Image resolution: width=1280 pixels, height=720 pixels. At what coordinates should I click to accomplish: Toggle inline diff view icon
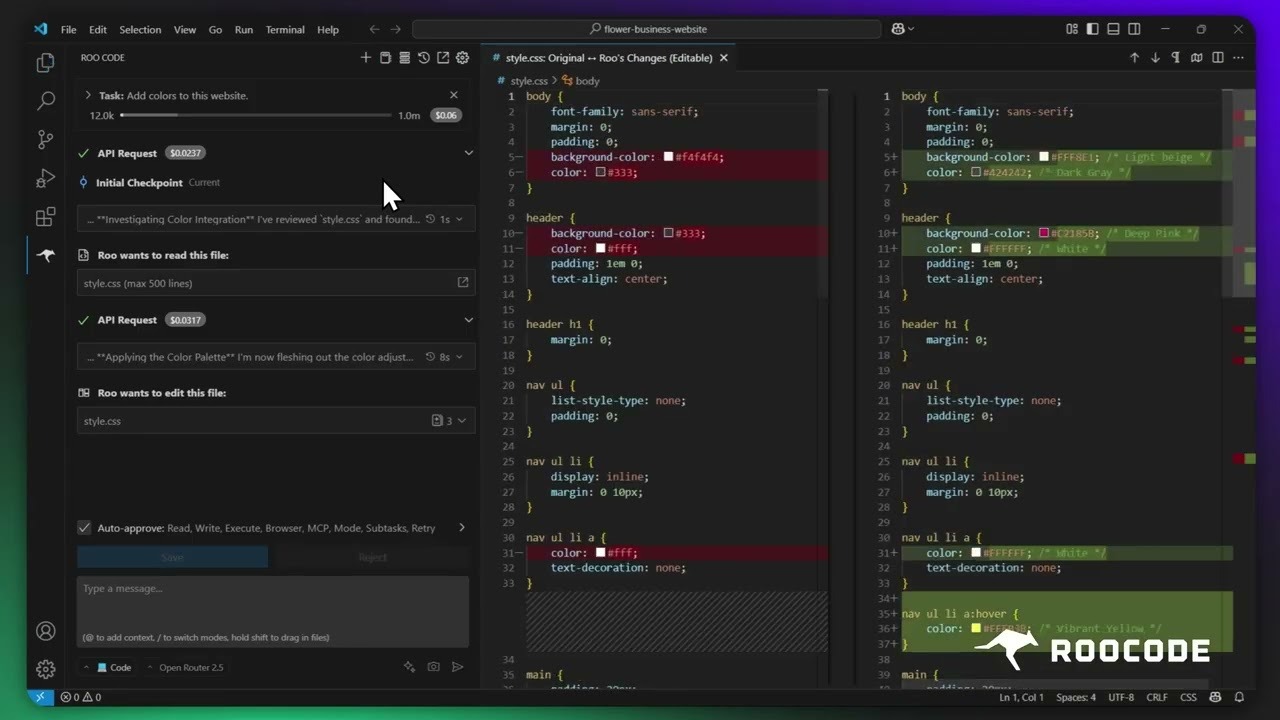pyautogui.click(x=1196, y=58)
